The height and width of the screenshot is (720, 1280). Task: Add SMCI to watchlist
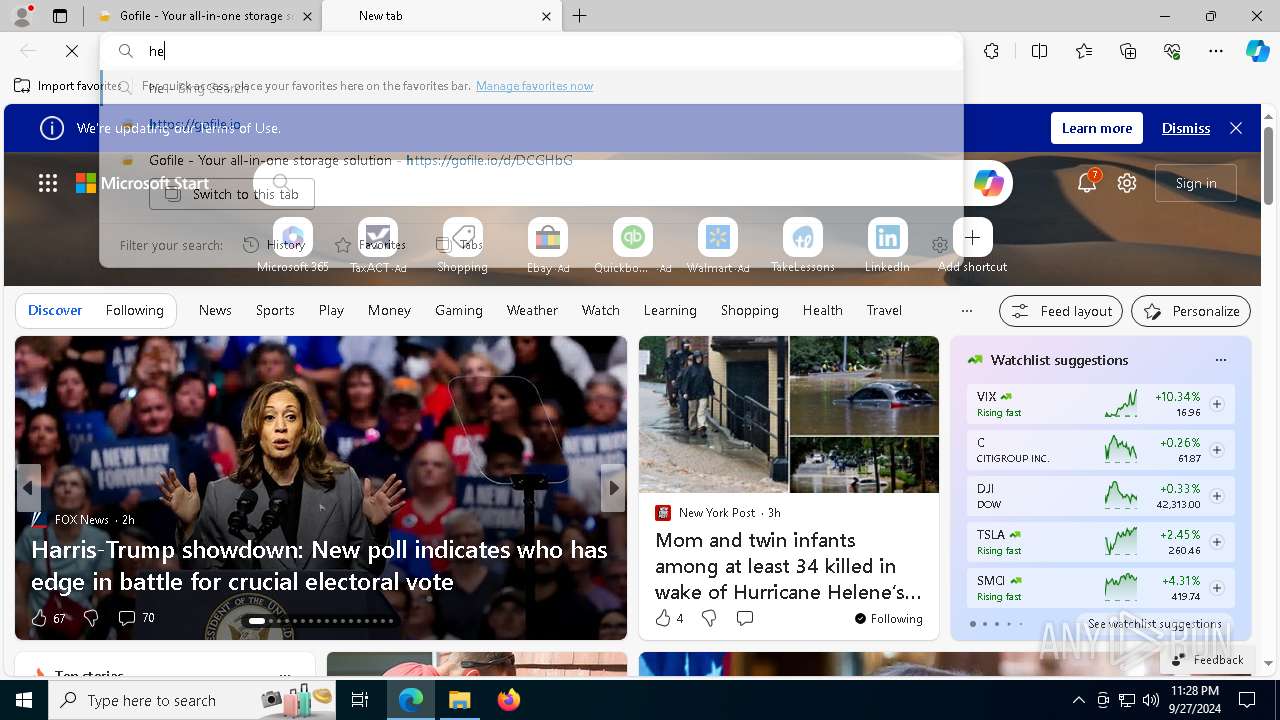pyautogui.click(x=1217, y=588)
